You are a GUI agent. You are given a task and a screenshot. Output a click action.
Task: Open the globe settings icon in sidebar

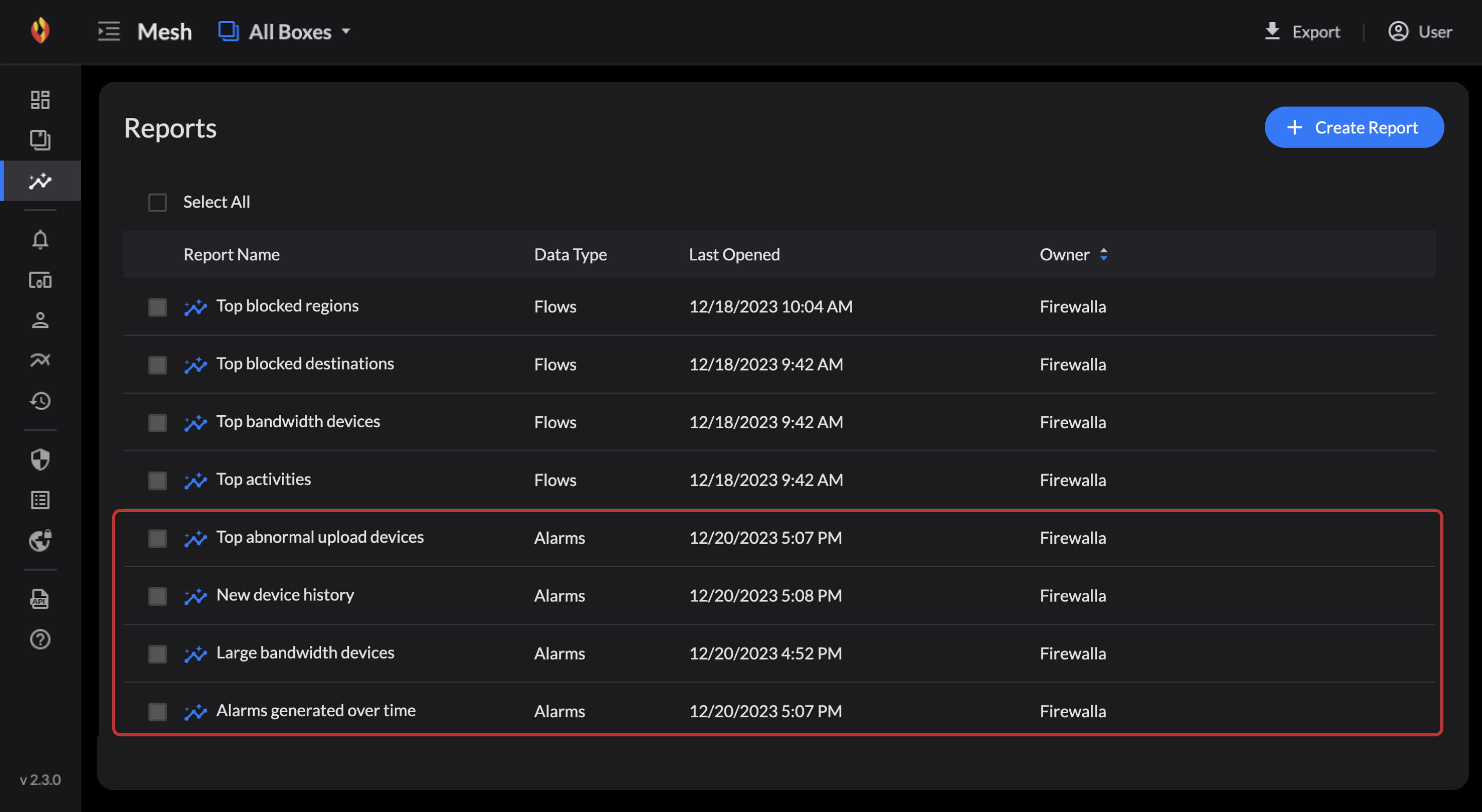[40, 540]
